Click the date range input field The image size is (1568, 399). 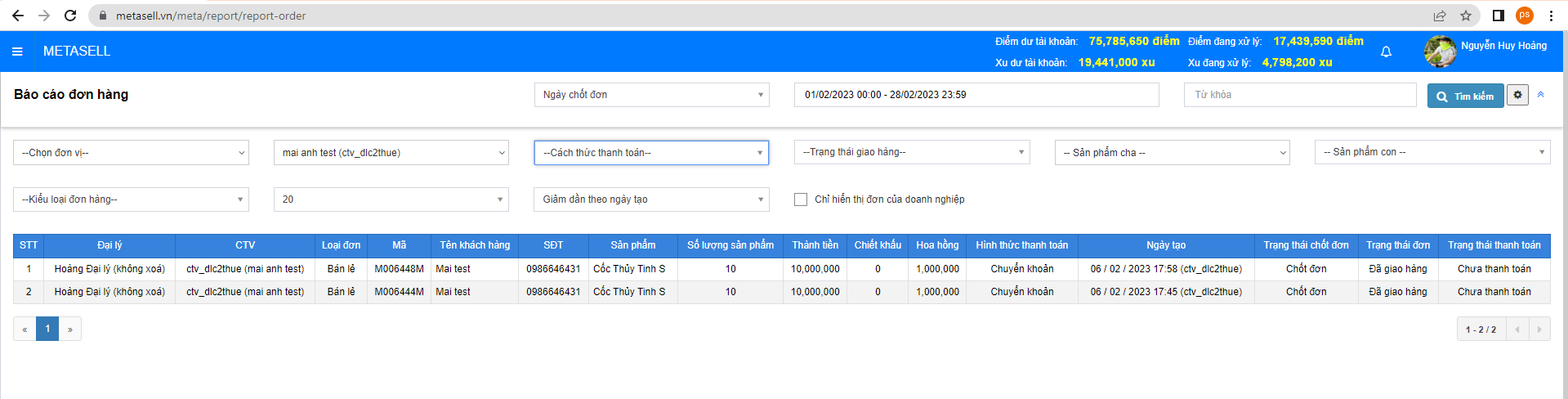click(x=976, y=95)
